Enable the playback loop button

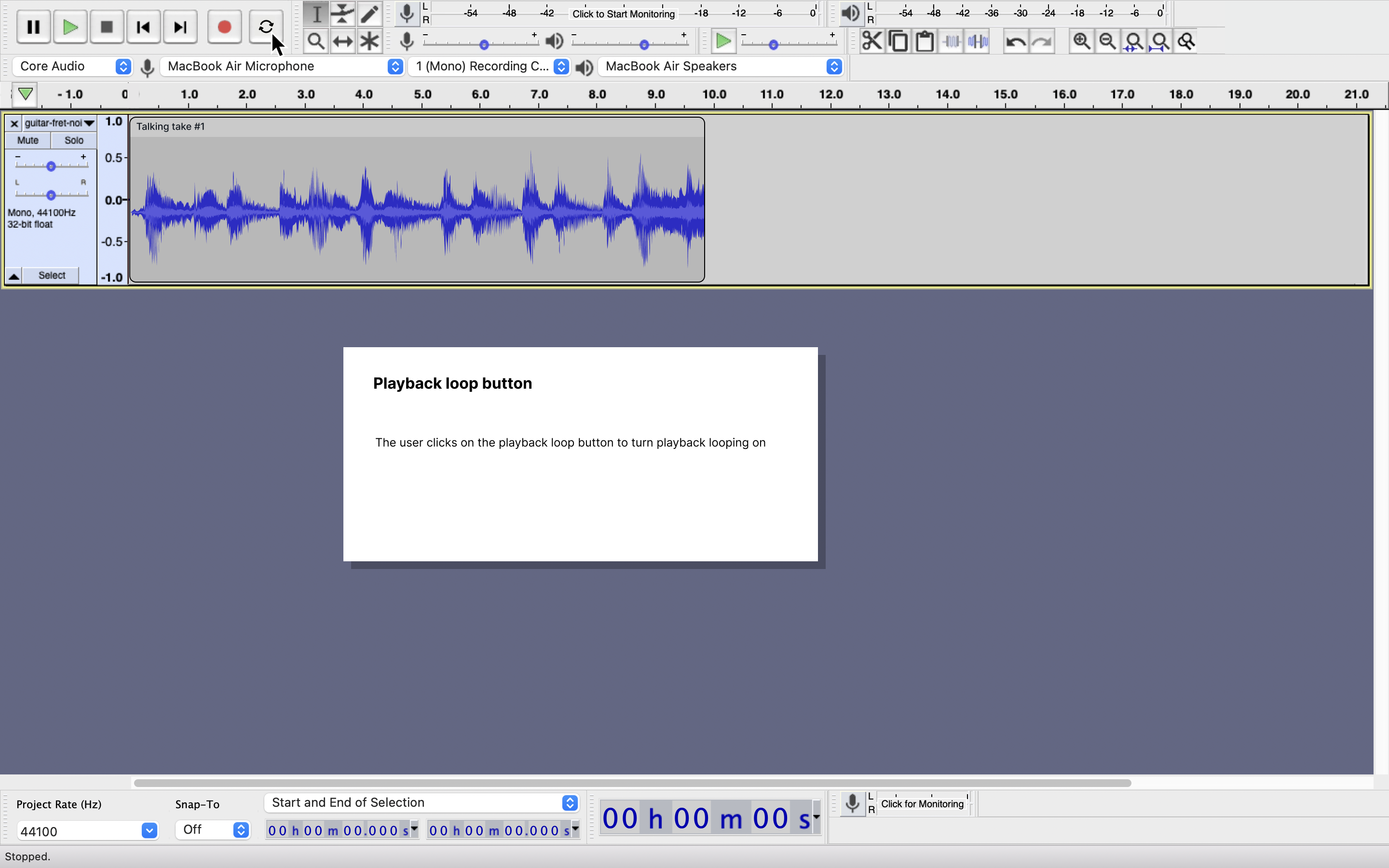(266, 27)
